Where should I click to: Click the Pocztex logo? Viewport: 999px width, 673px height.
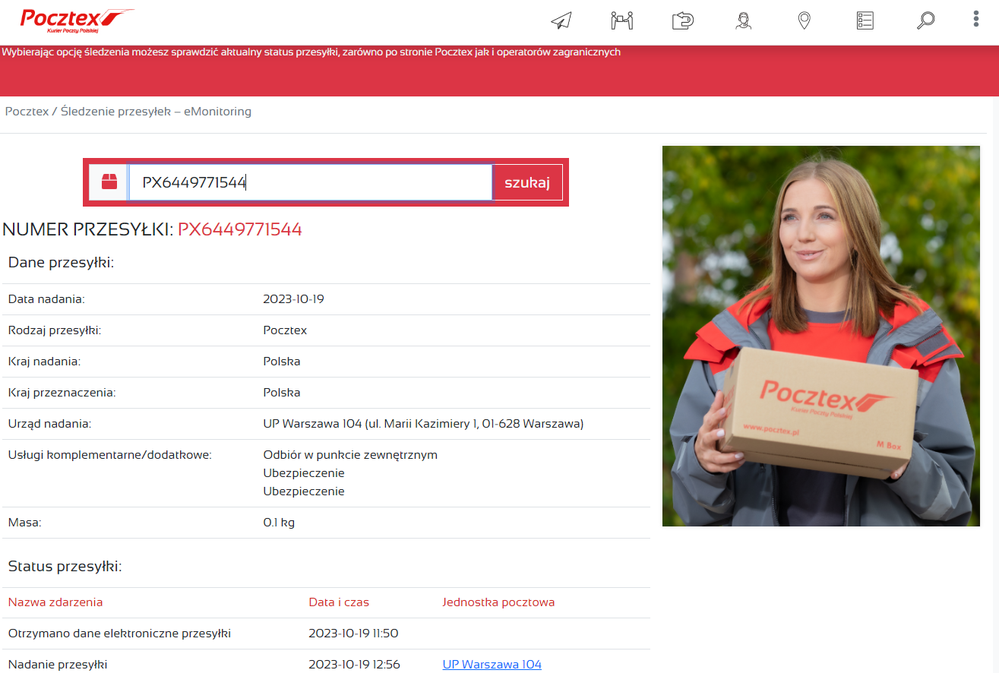point(76,20)
